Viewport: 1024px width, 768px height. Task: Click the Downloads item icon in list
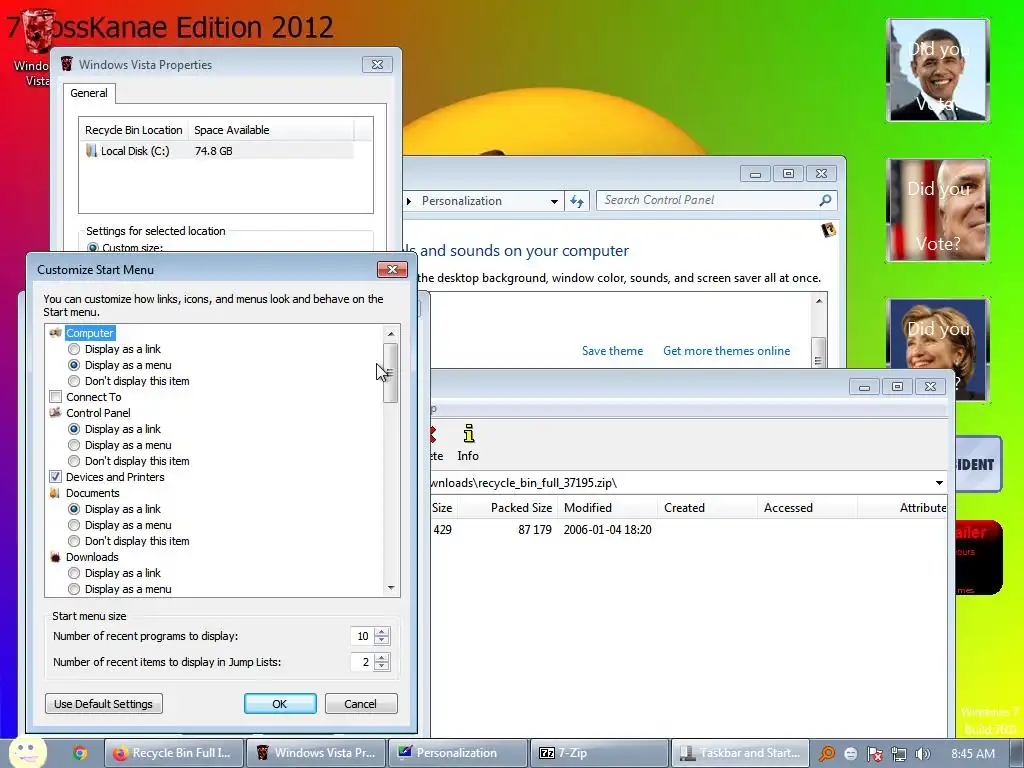pyautogui.click(x=56, y=557)
